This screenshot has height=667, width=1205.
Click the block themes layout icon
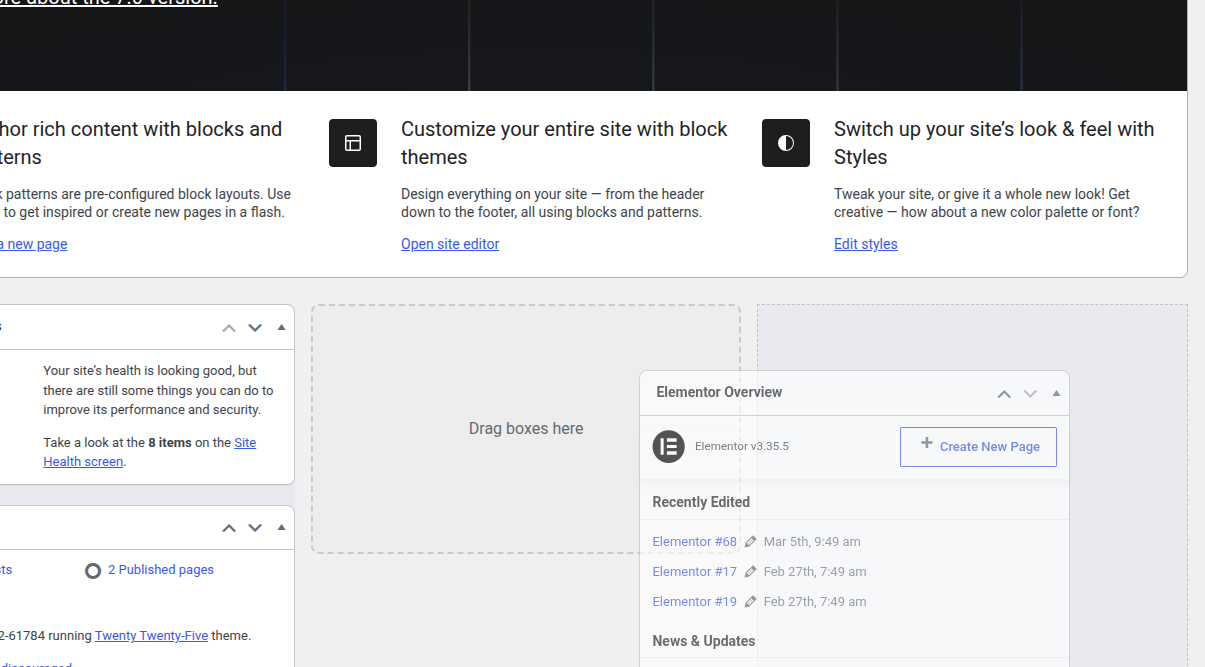(x=353, y=143)
